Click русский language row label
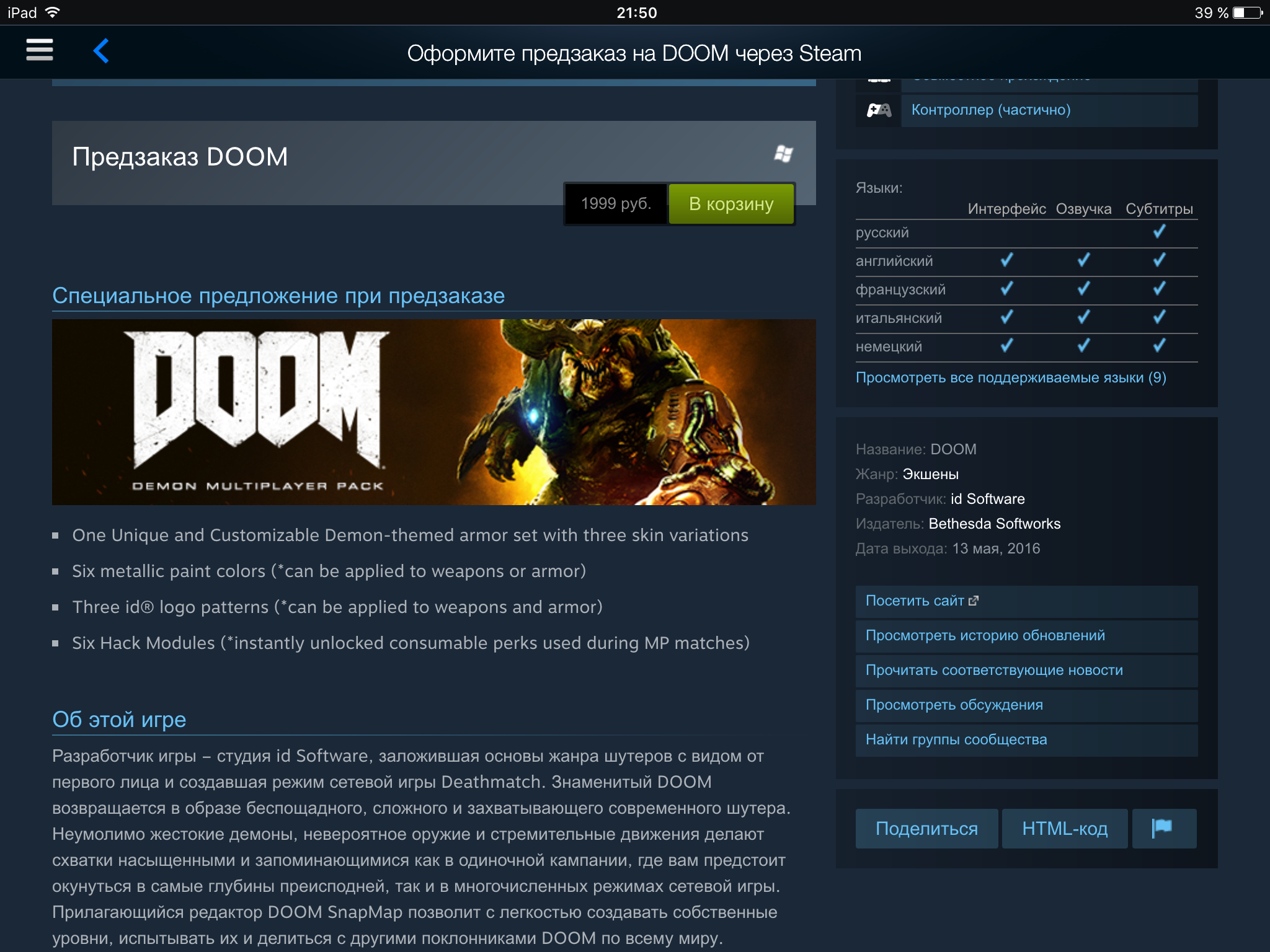 (882, 233)
